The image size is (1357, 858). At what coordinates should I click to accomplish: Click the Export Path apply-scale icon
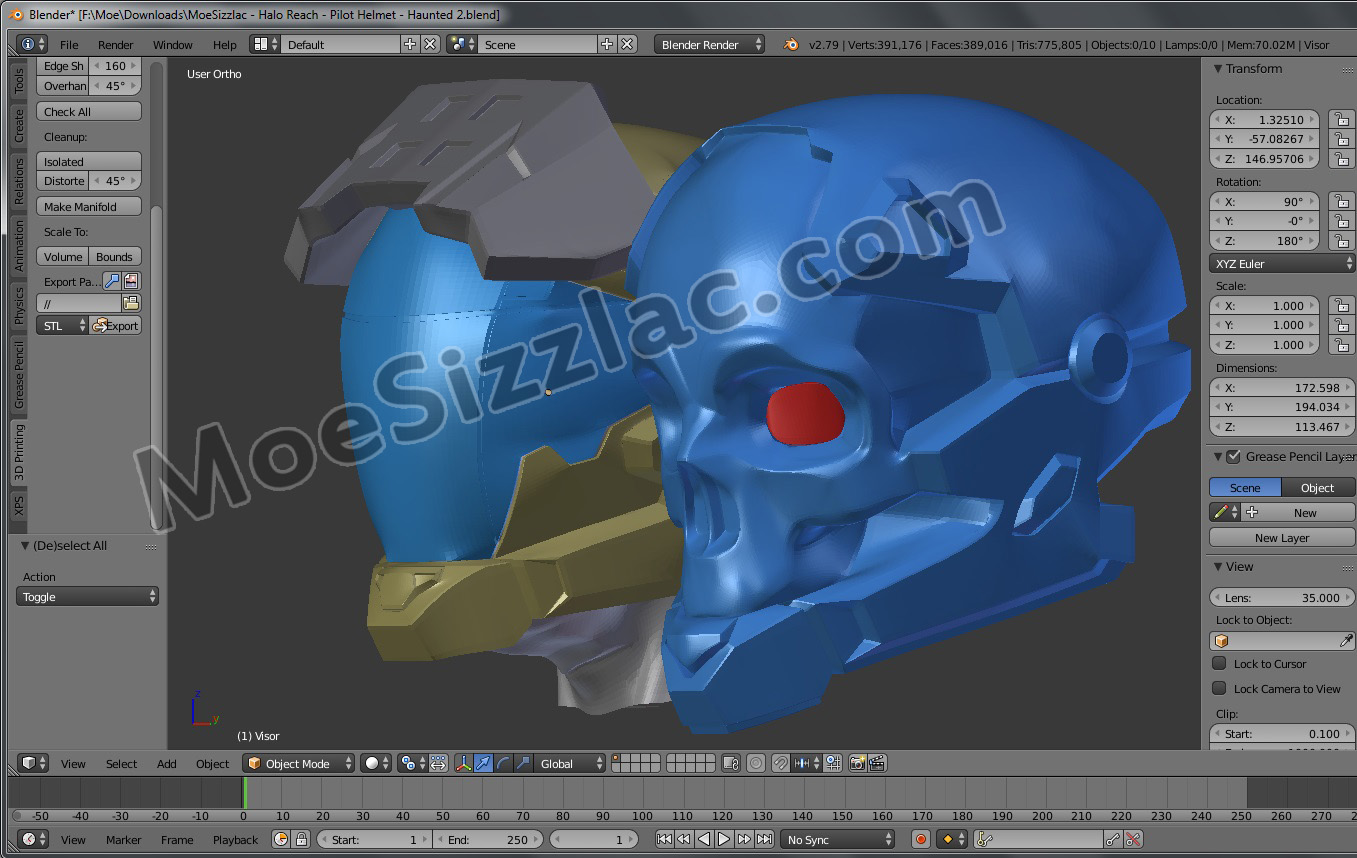click(x=112, y=282)
